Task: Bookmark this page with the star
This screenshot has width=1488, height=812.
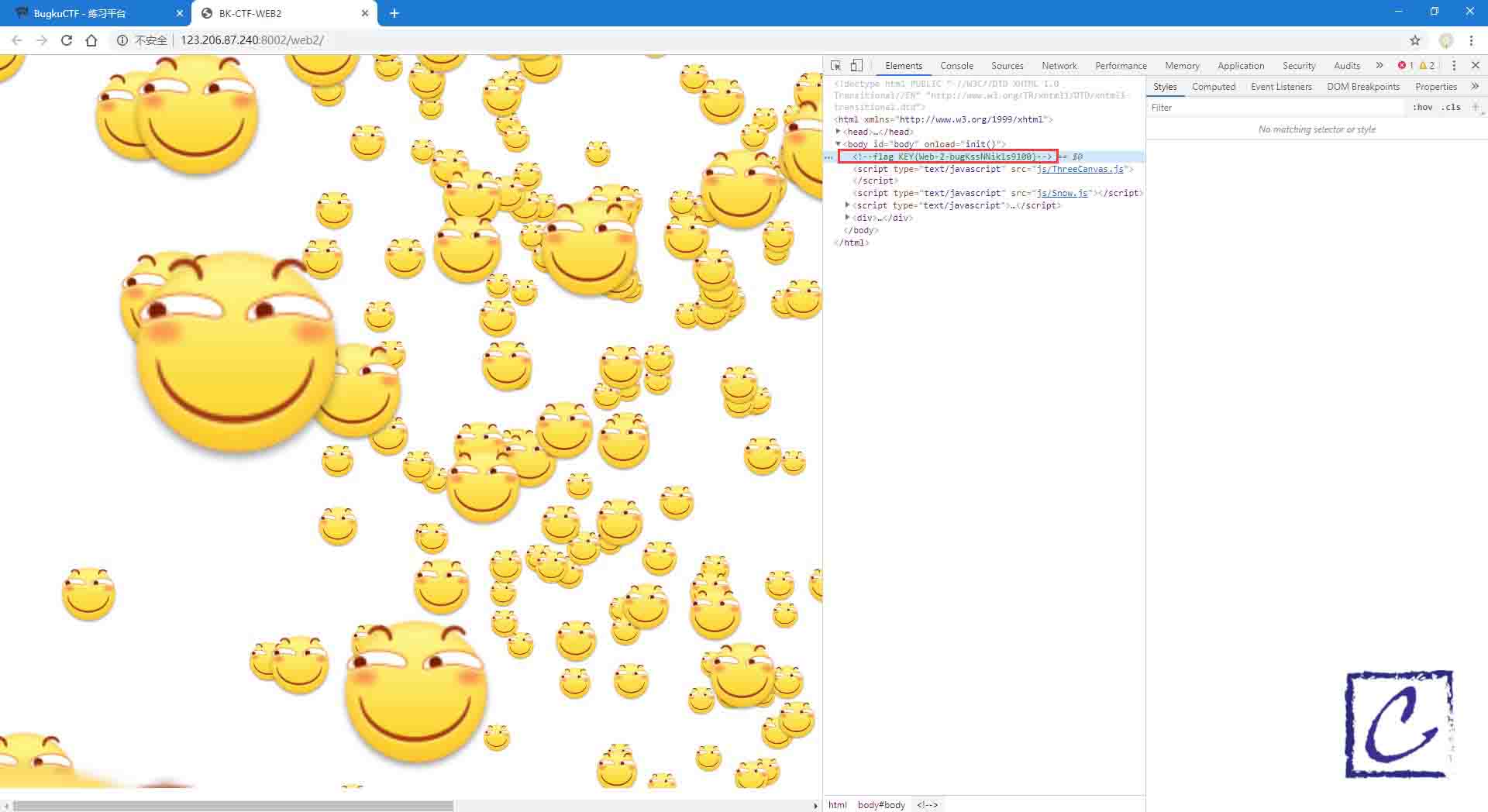Action: pos(1415,40)
